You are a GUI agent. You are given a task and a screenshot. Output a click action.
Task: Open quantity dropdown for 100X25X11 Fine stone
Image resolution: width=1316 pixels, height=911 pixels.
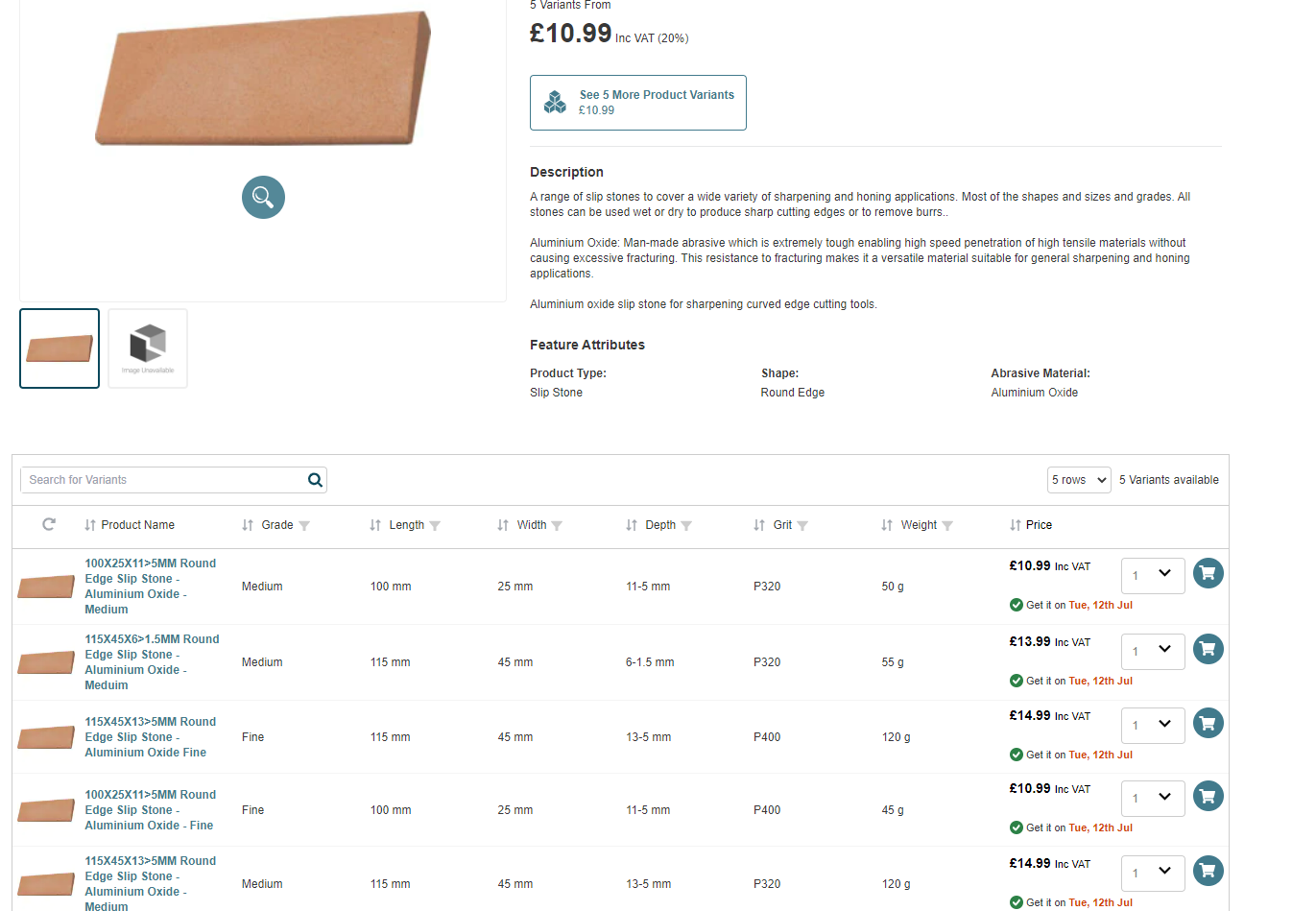[x=1152, y=798]
